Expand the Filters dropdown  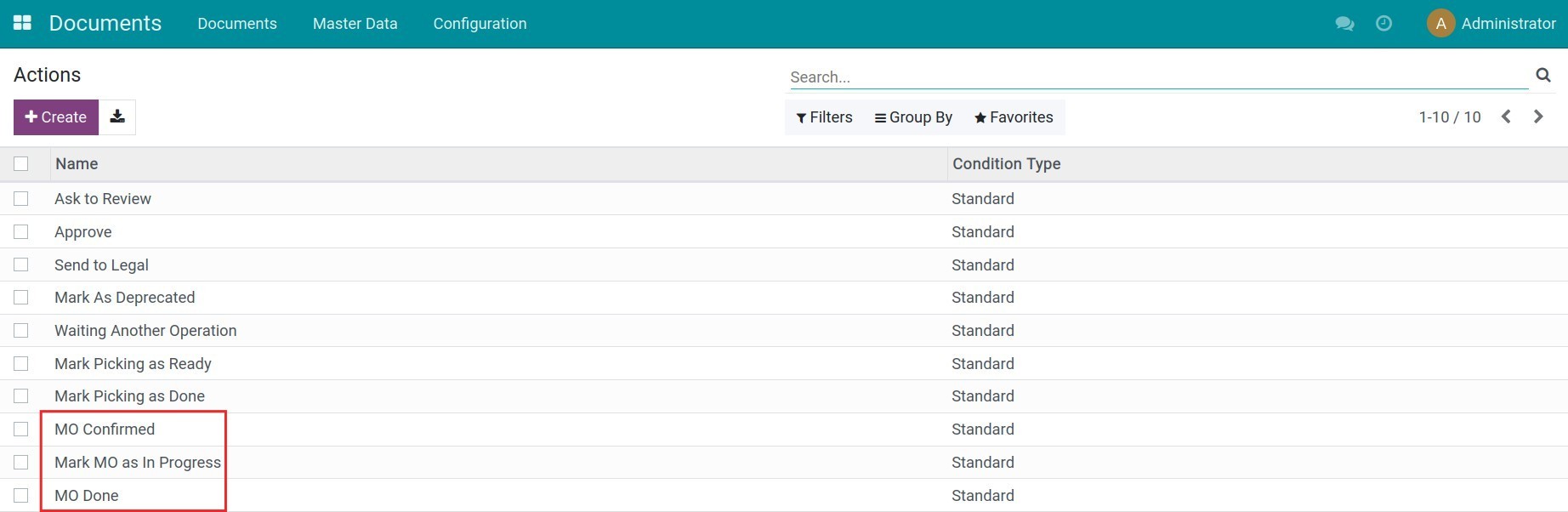pyautogui.click(x=824, y=117)
